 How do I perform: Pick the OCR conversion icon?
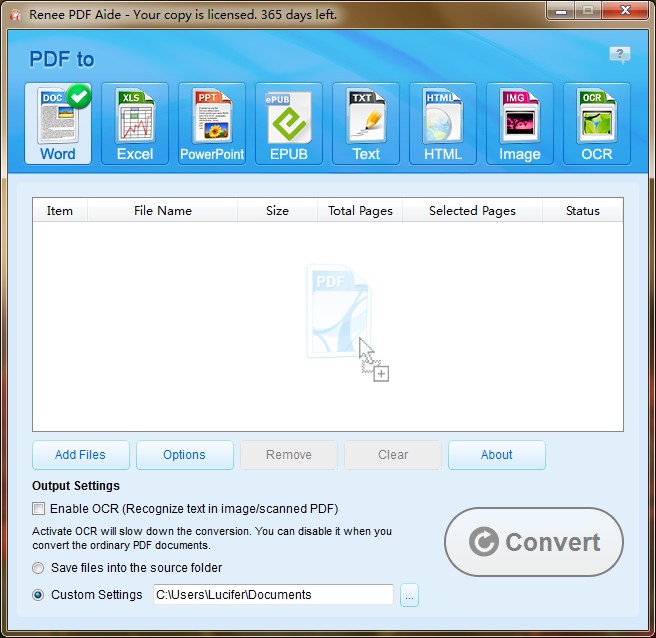click(x=597, y=123)
